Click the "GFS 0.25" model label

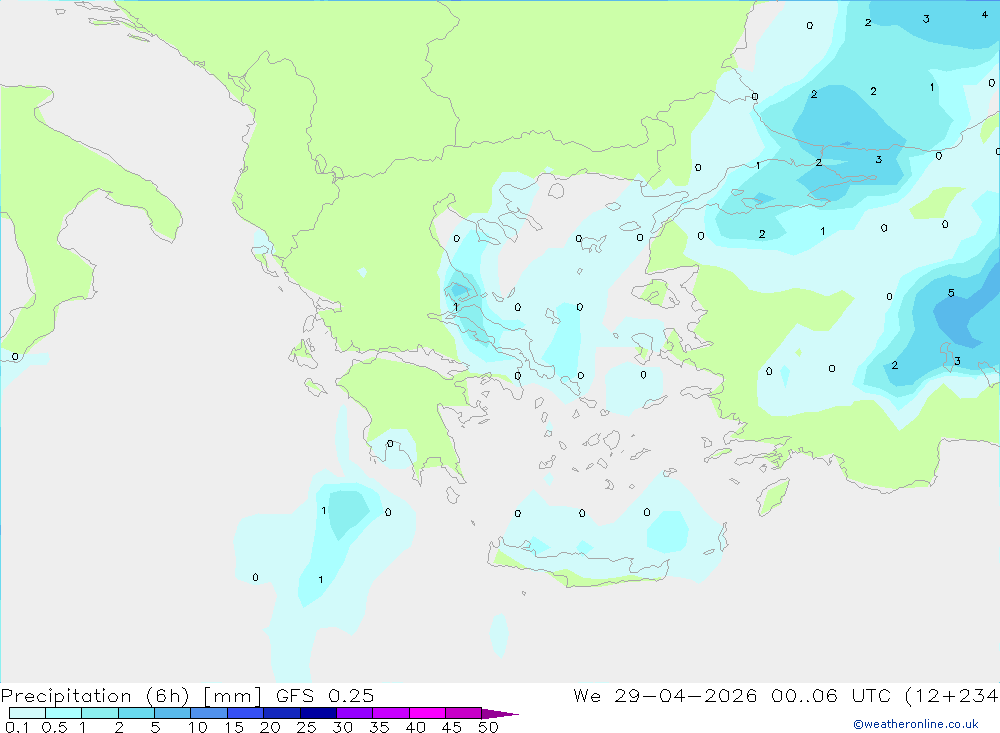coord(325,696)
